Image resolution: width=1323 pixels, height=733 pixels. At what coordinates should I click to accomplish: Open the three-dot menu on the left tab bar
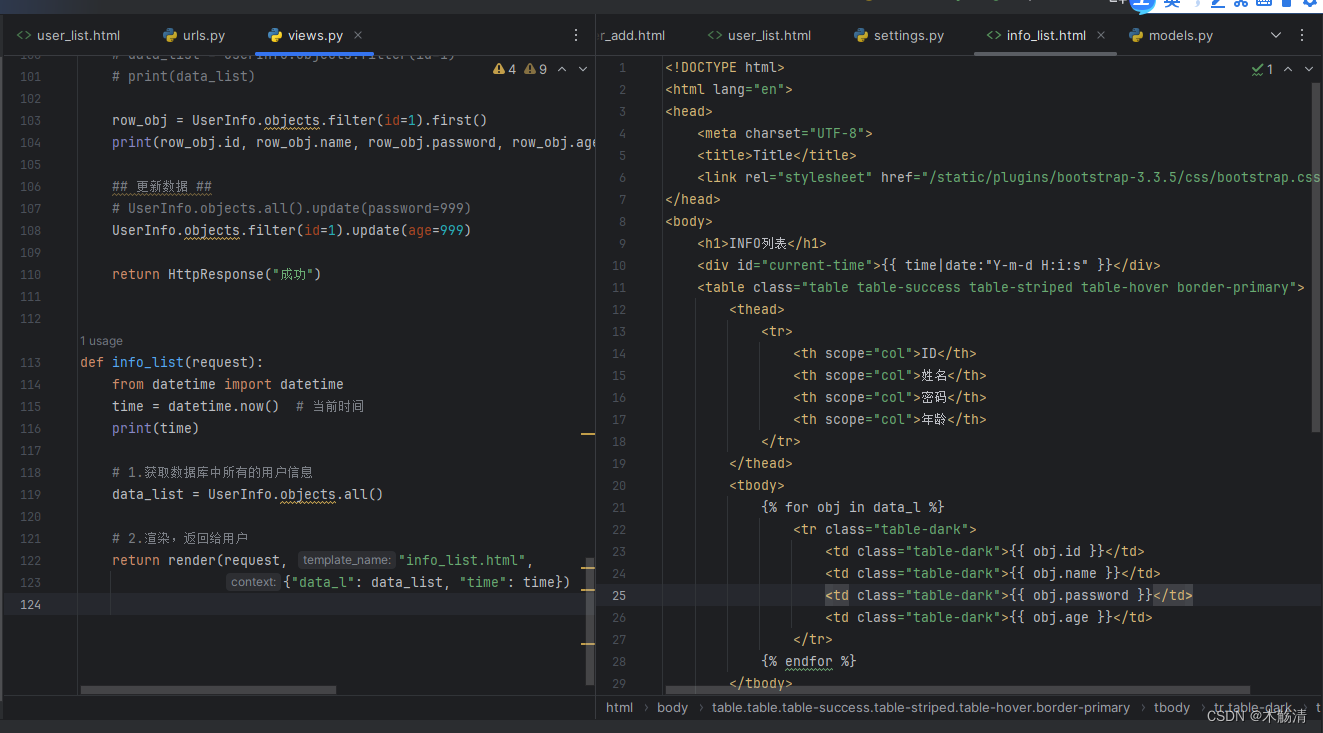(576, 34)
